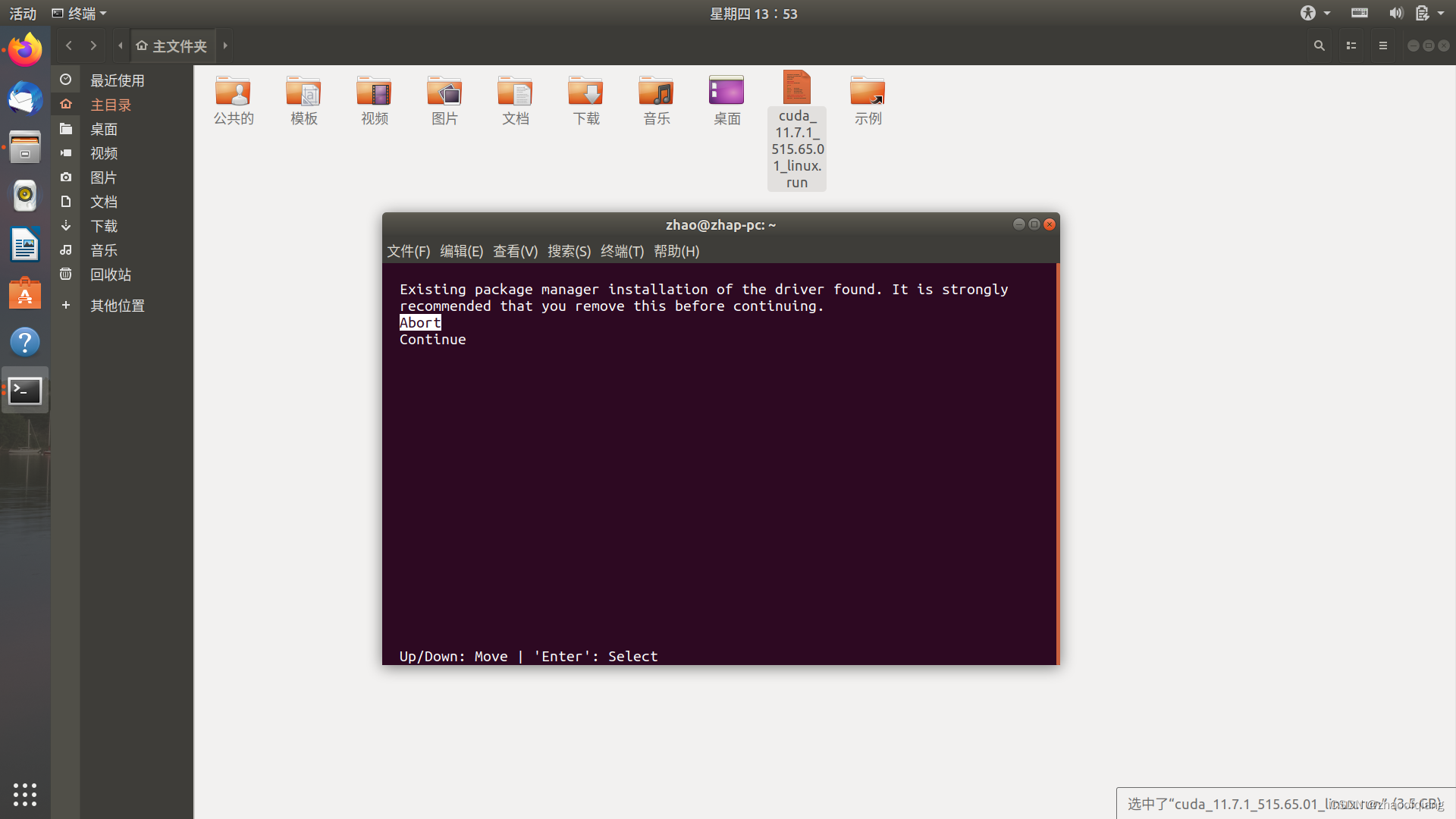Click 其他位置 in the sidebar

click(117, 306)
